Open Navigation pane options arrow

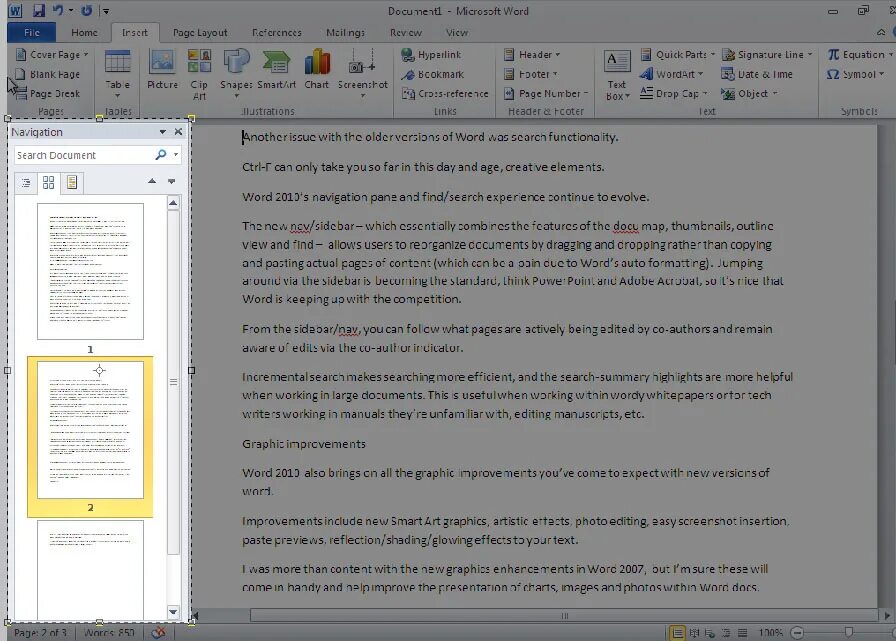pyautogui.click(x=162, y=131)
